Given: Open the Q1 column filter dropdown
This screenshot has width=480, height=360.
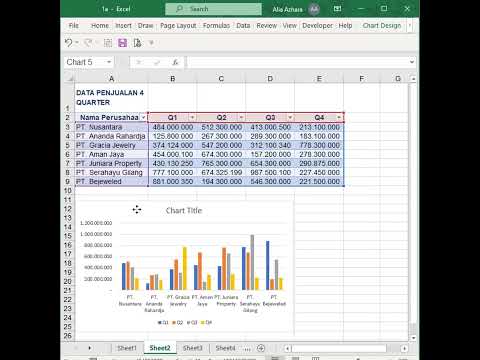Looking at the screenshot, I should pos(192,118).
